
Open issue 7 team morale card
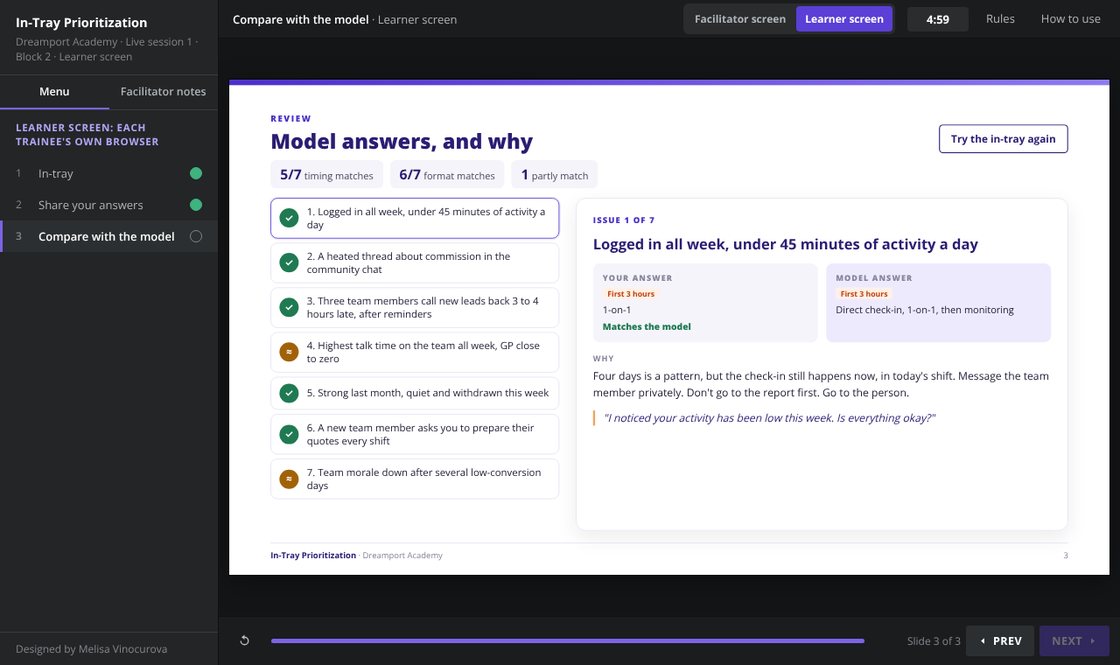pos(414,479)
